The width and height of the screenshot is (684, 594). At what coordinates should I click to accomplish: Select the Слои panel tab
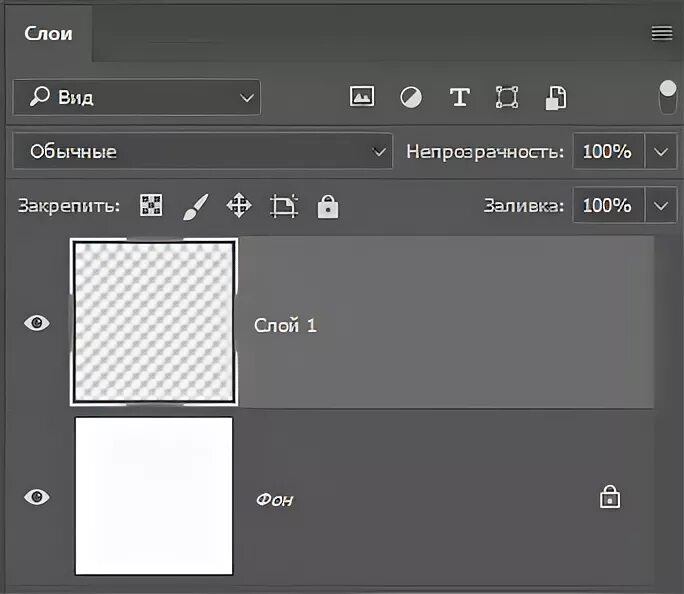coord(48,33)
